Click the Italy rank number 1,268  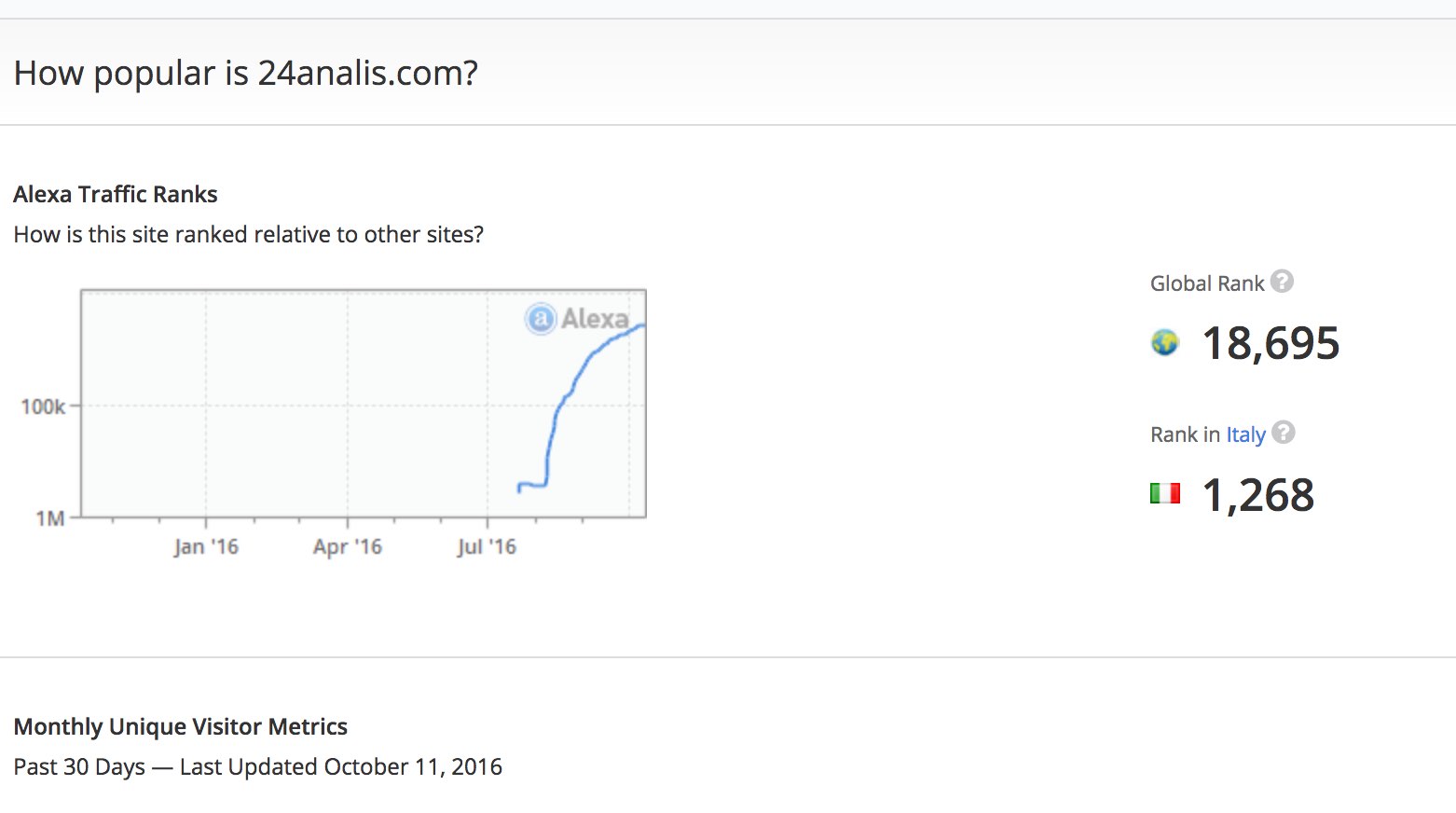(x=1257, y=494)
